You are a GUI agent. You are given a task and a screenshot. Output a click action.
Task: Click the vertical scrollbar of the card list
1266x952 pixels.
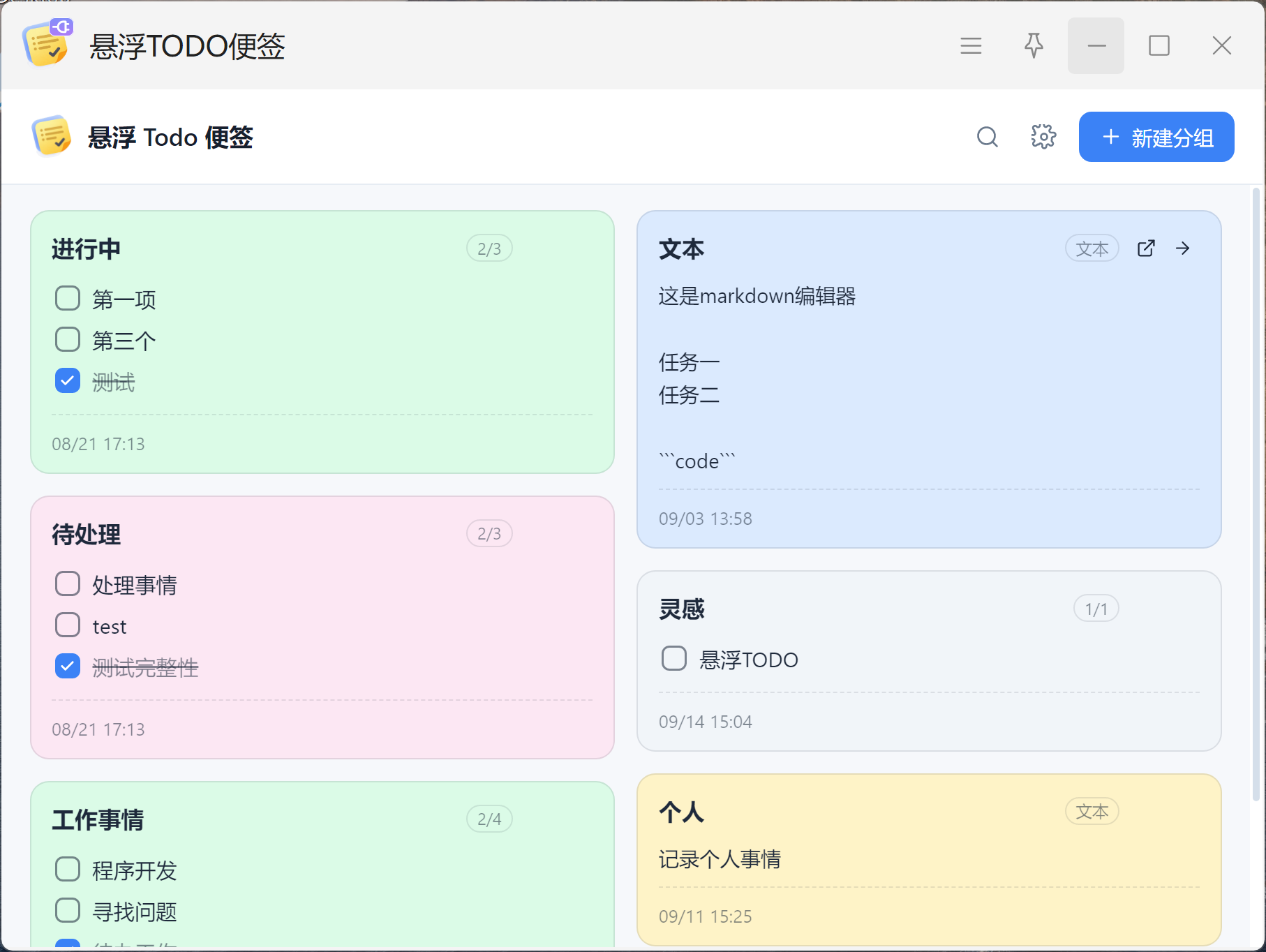pos(1256,494)
